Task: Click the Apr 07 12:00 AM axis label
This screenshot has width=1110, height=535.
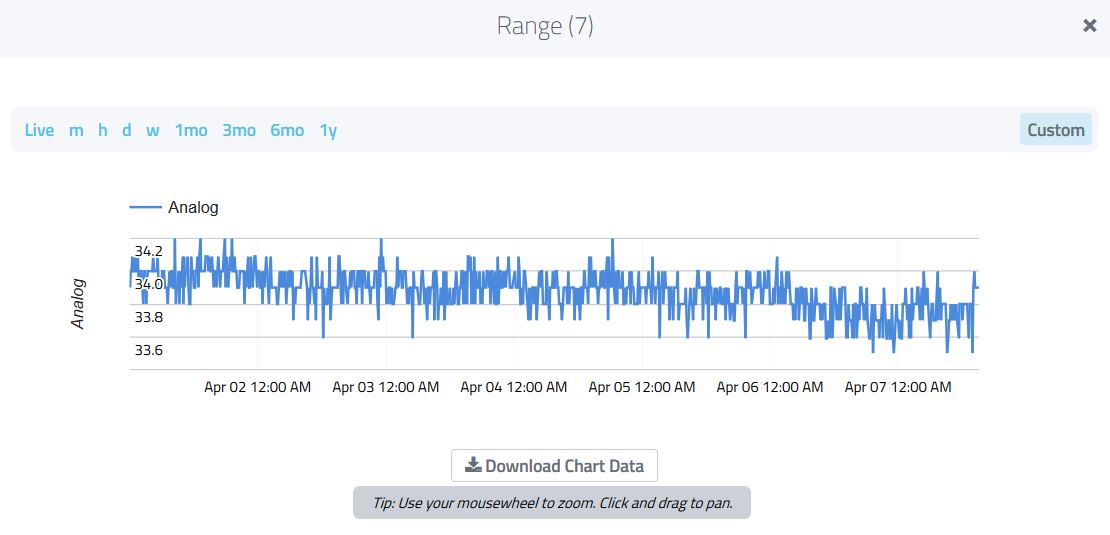Action: pos(898,387)
